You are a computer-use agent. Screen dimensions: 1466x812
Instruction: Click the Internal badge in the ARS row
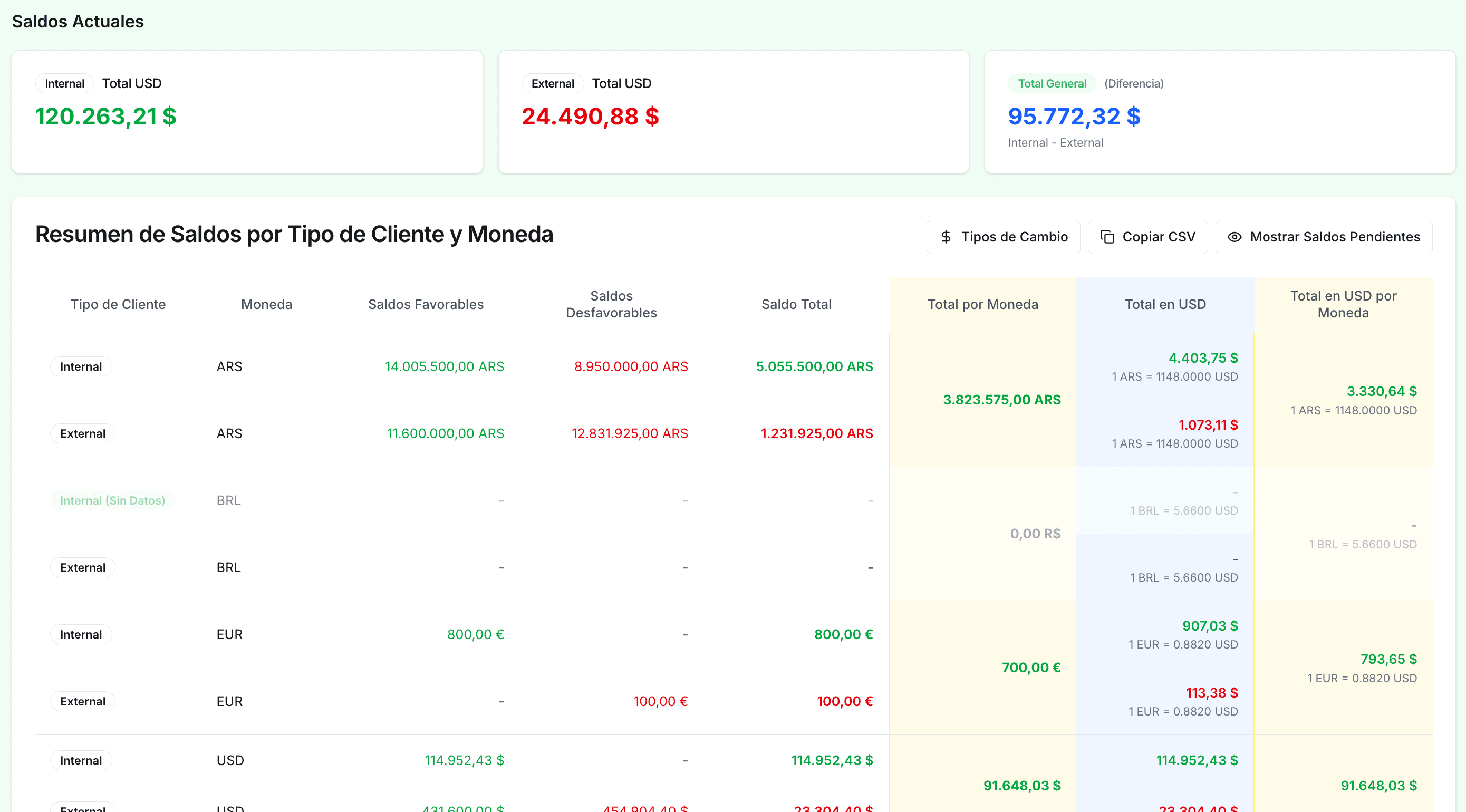click(x=81, y=366)
